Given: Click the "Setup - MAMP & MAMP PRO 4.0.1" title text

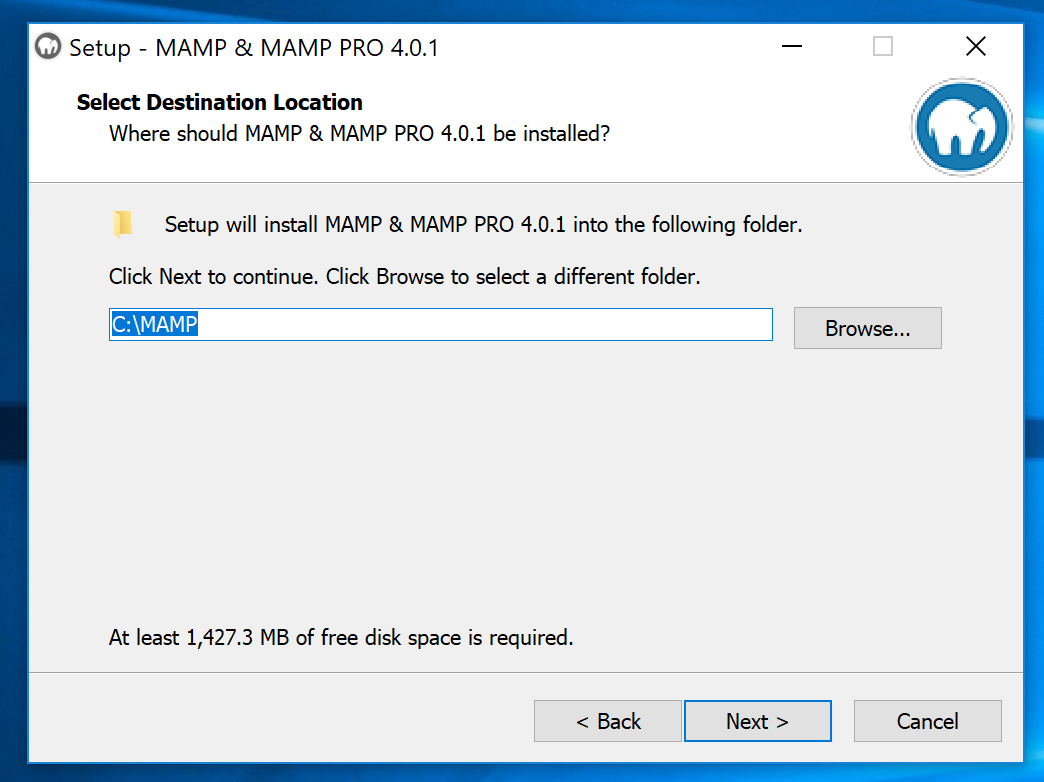Looking at the screenshot, I should [x=254, y=47].
